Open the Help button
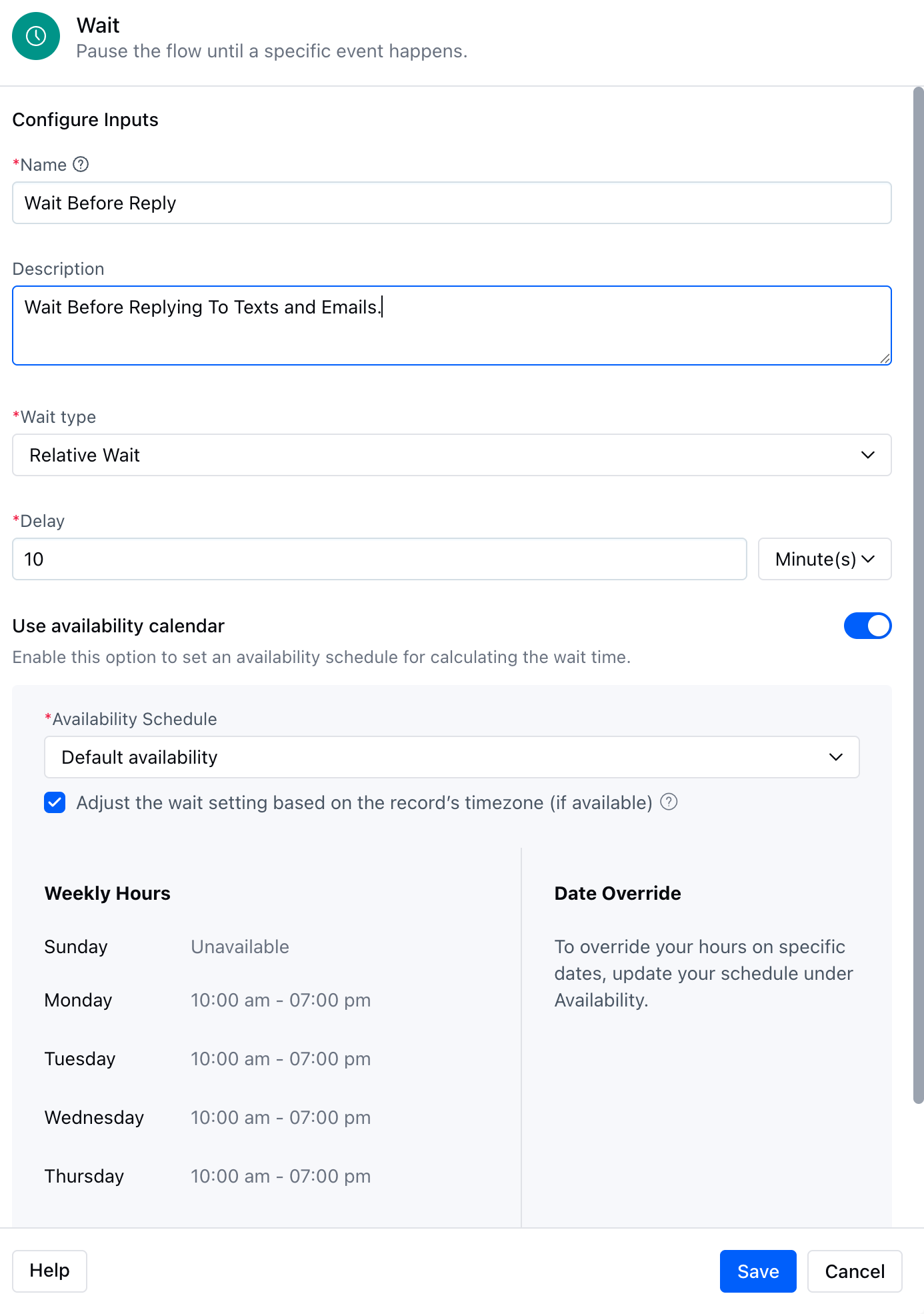The height and width of the screenshot is (1314, 924). (49, 1271)
